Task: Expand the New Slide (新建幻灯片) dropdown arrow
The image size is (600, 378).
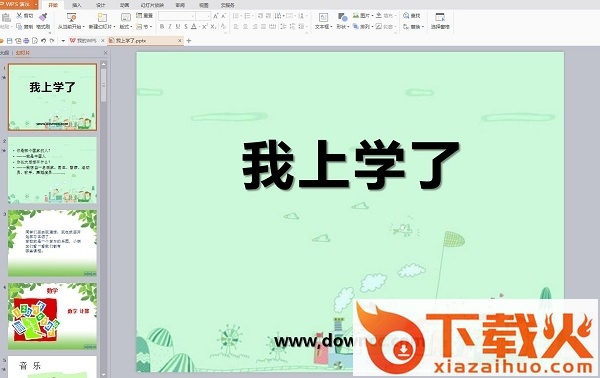Action: pyautogui.click(x=114, y=27)
